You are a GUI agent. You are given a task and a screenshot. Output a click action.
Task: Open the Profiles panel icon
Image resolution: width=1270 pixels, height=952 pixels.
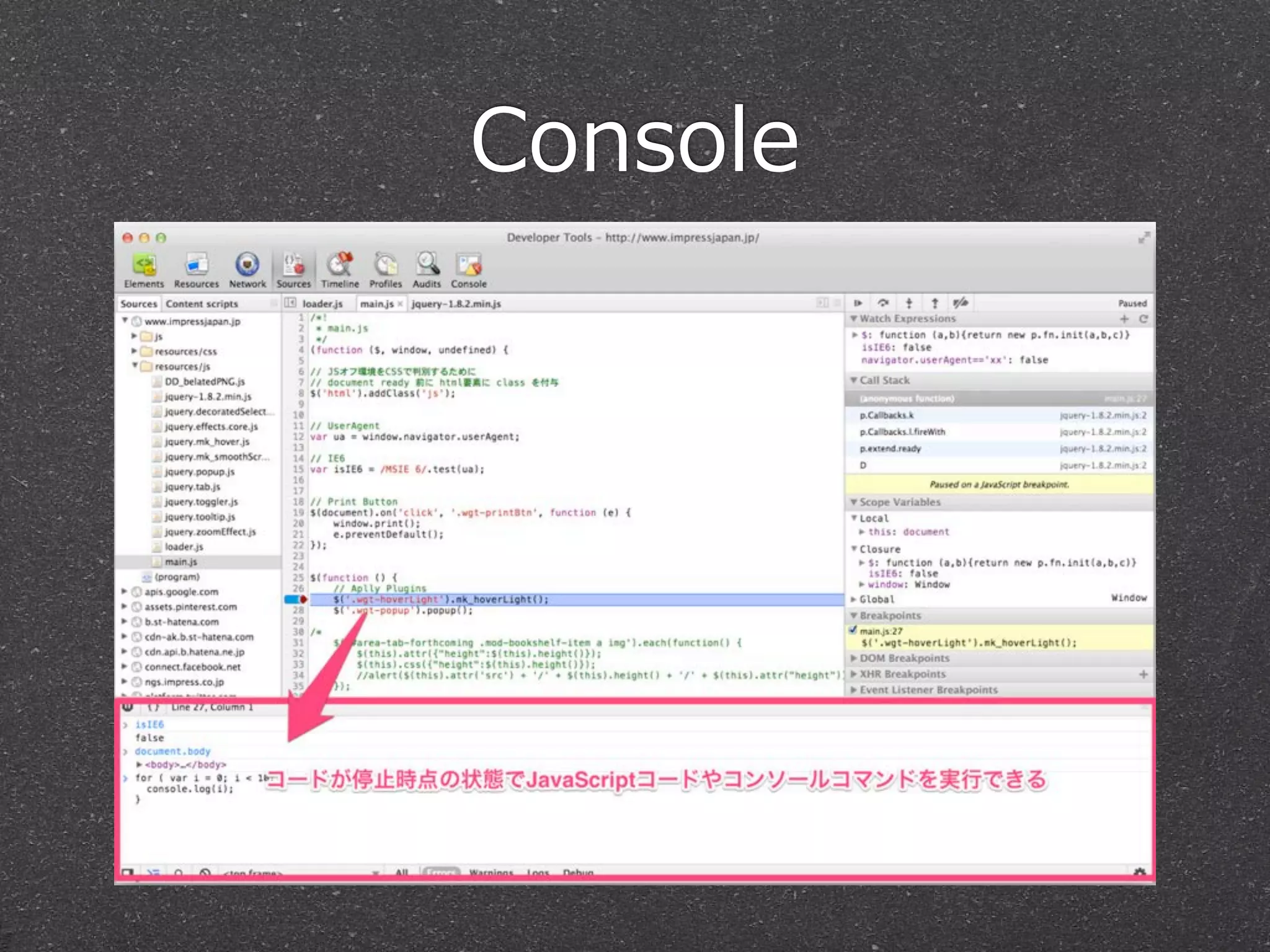click(386, 271)
